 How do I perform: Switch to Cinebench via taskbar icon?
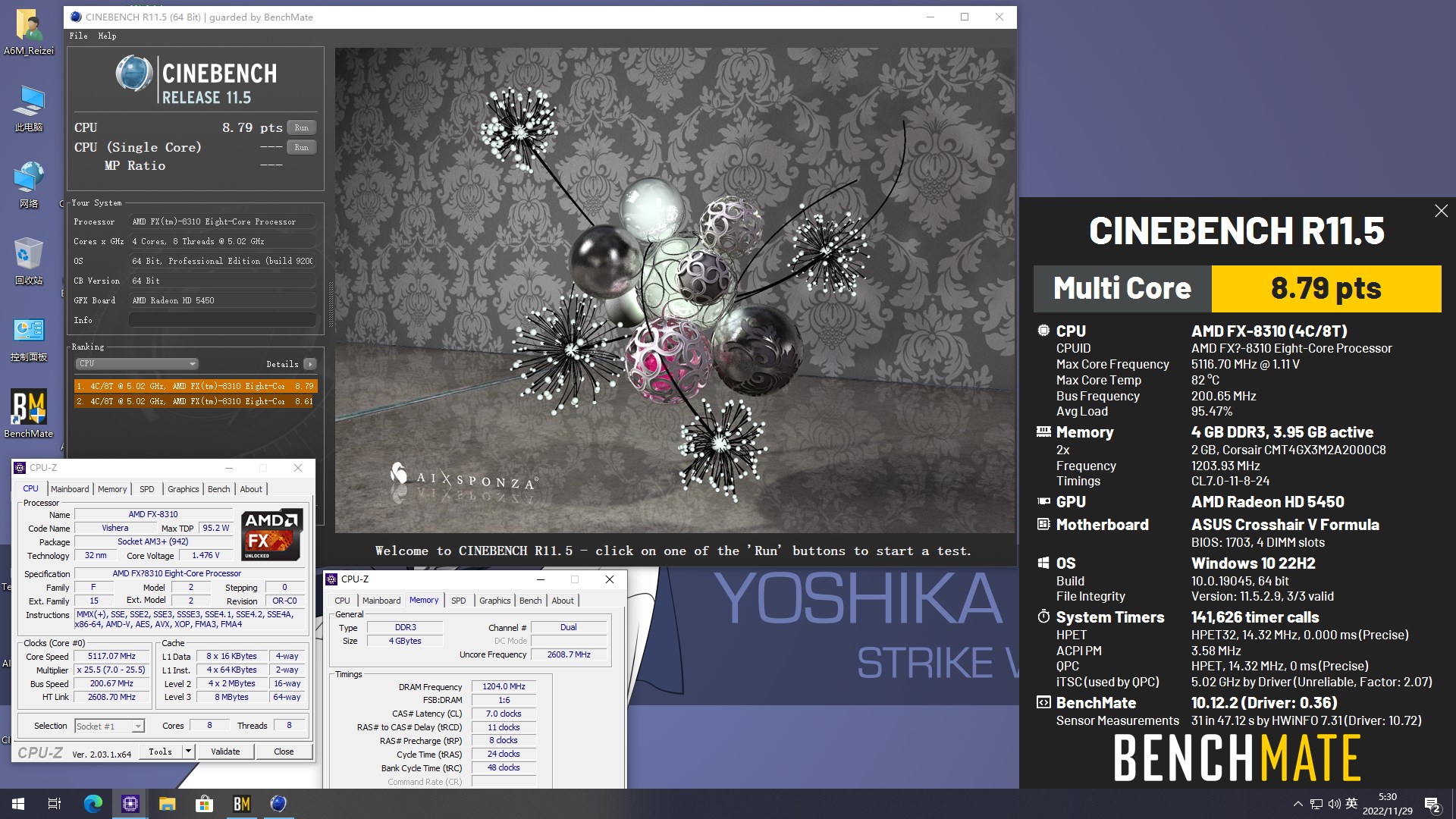click(x=278, y=804)
